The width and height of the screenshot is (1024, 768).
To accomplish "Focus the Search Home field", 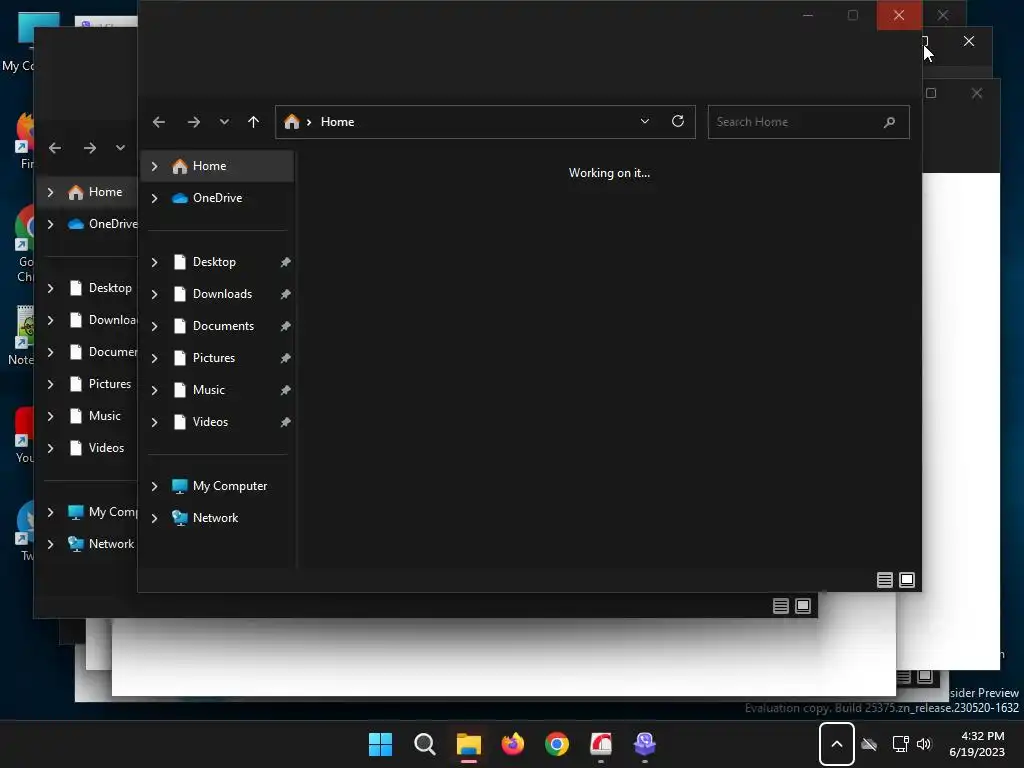I will click(808, 122).
